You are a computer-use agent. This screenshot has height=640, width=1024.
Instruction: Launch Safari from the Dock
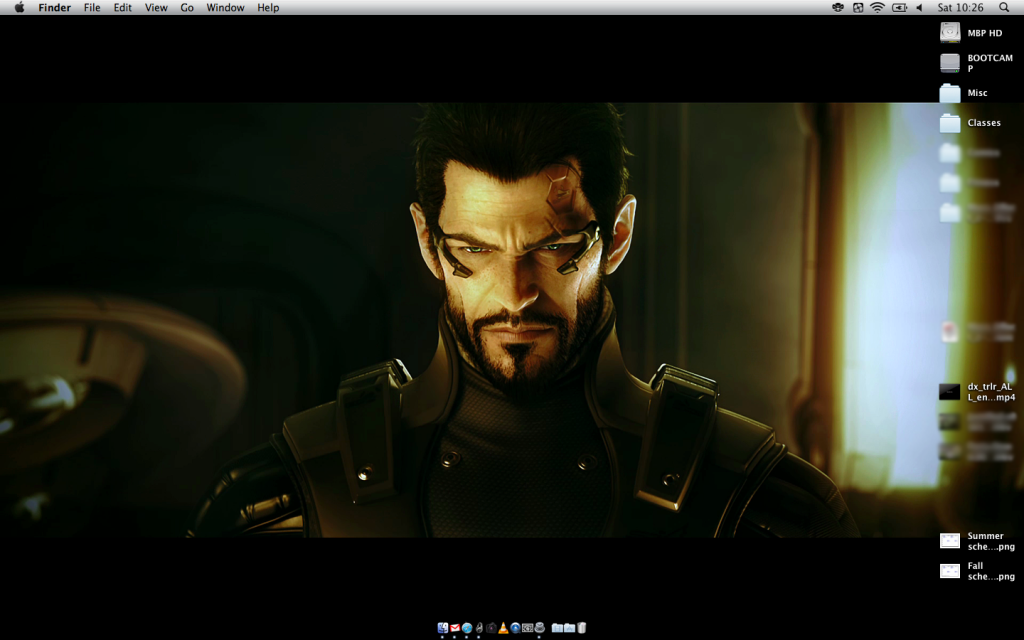pyautogui.click(x=467, y=628)
